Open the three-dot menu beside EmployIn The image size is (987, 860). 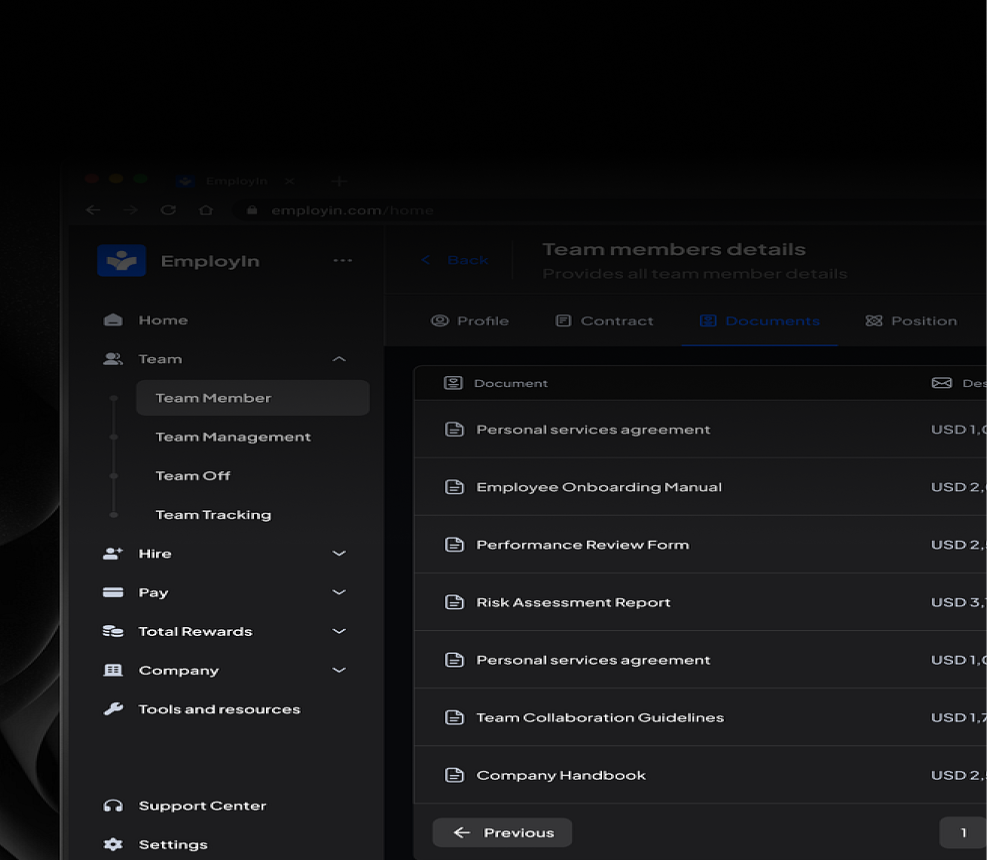tap(343, 261)
